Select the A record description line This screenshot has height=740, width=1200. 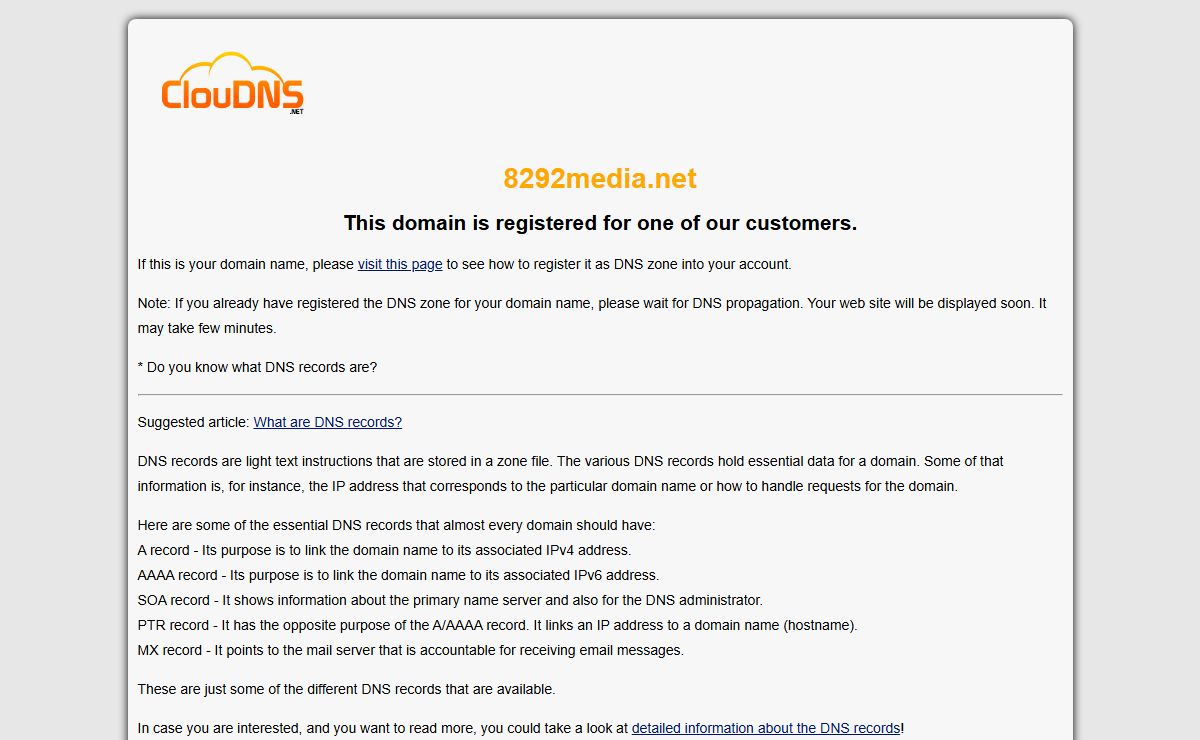coord(384,550)
